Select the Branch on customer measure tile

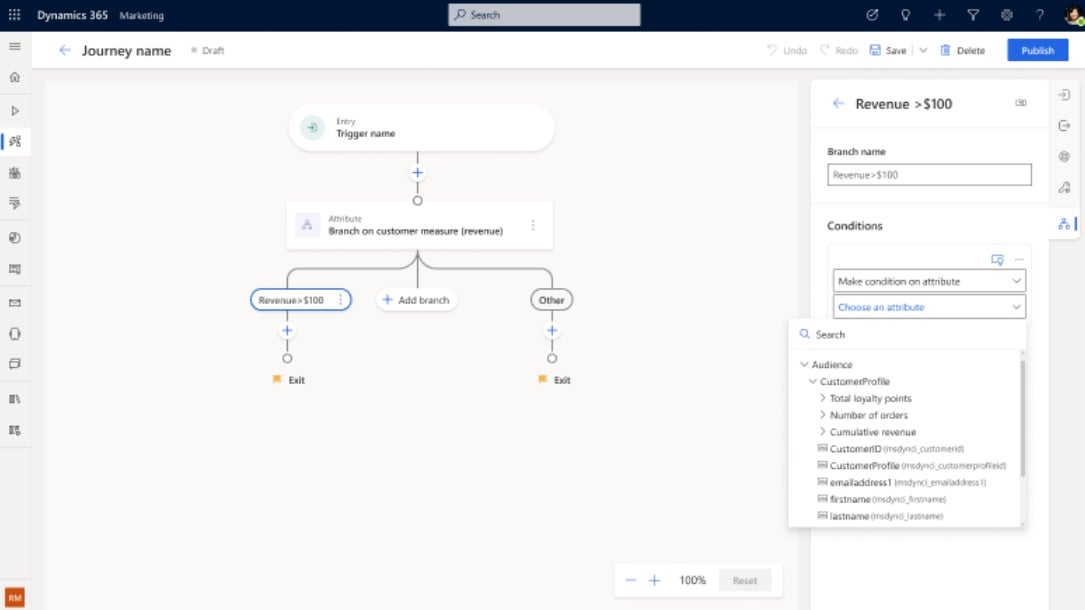(x=419, y=225)
